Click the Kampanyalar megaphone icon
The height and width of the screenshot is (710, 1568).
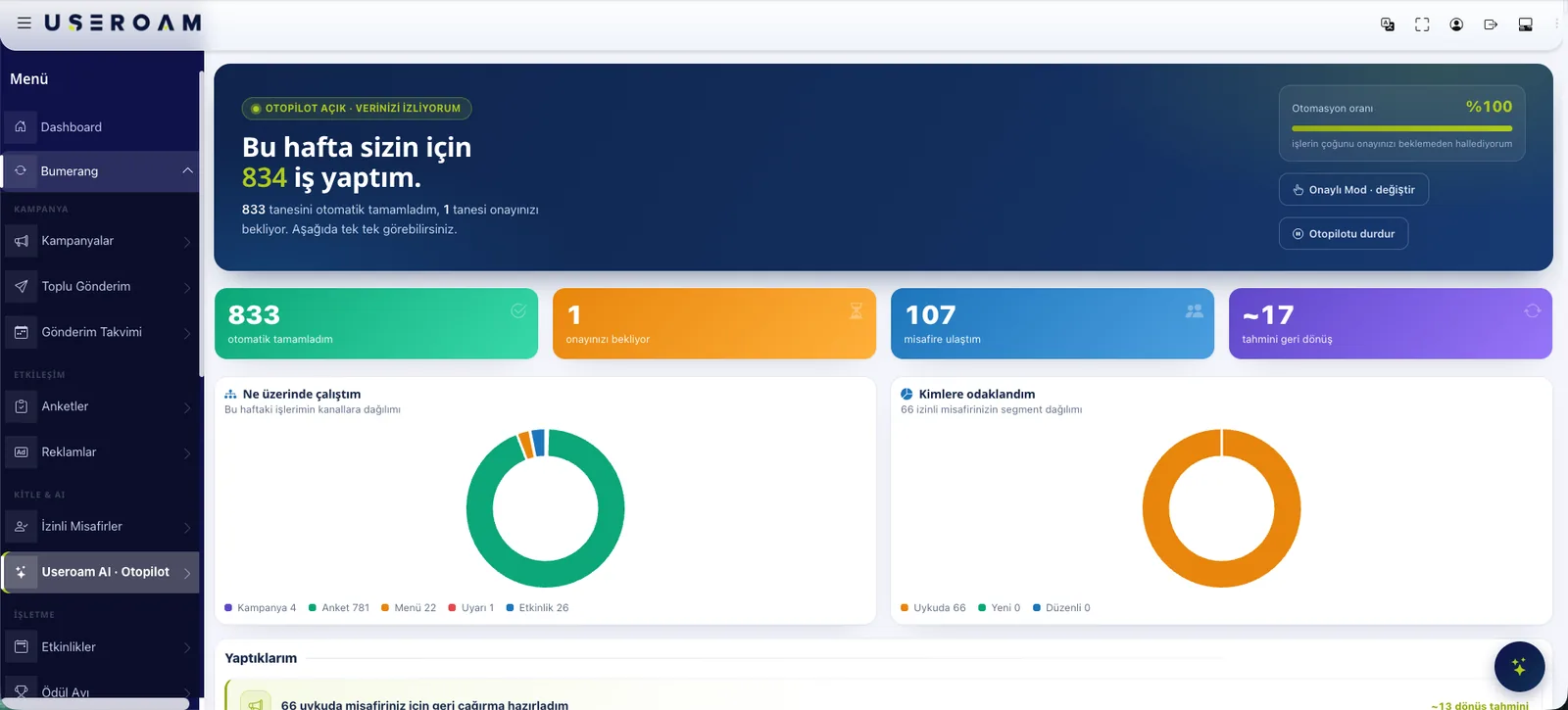click(x=22, y=241)
